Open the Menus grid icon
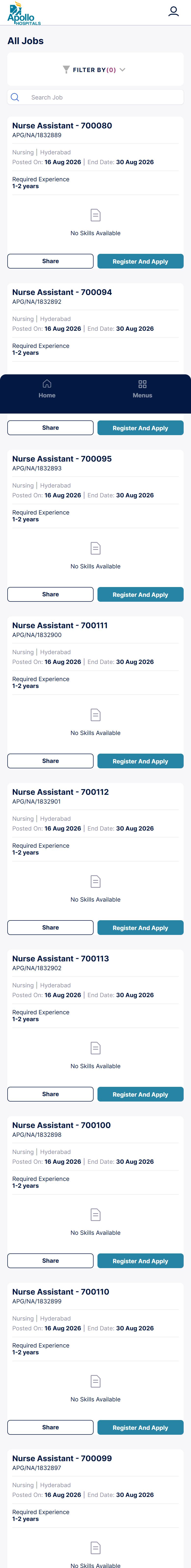The height and width of the screenshot is (1568, 191). (142, 384)
